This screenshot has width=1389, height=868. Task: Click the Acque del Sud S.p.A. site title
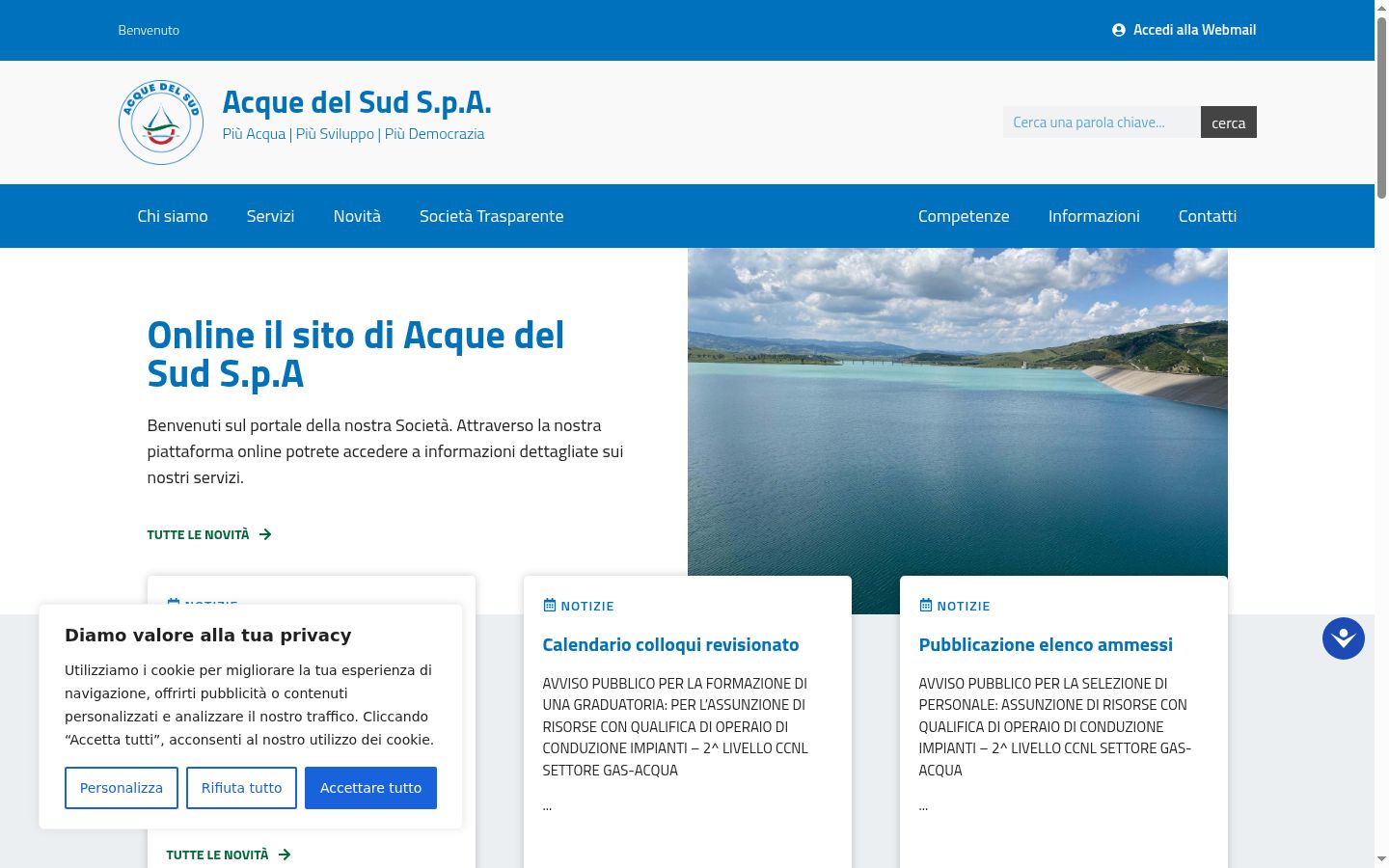[357, 101]
